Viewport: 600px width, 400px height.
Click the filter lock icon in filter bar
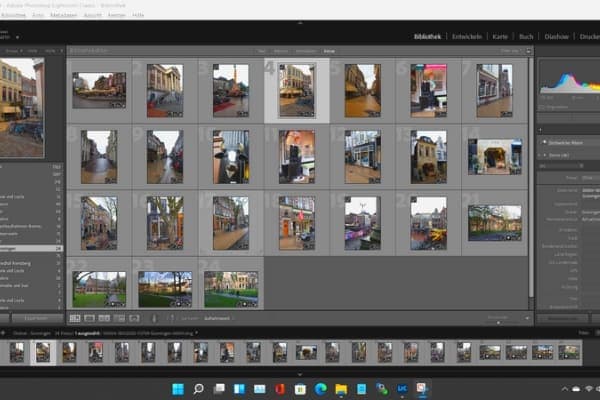[528, 51]
